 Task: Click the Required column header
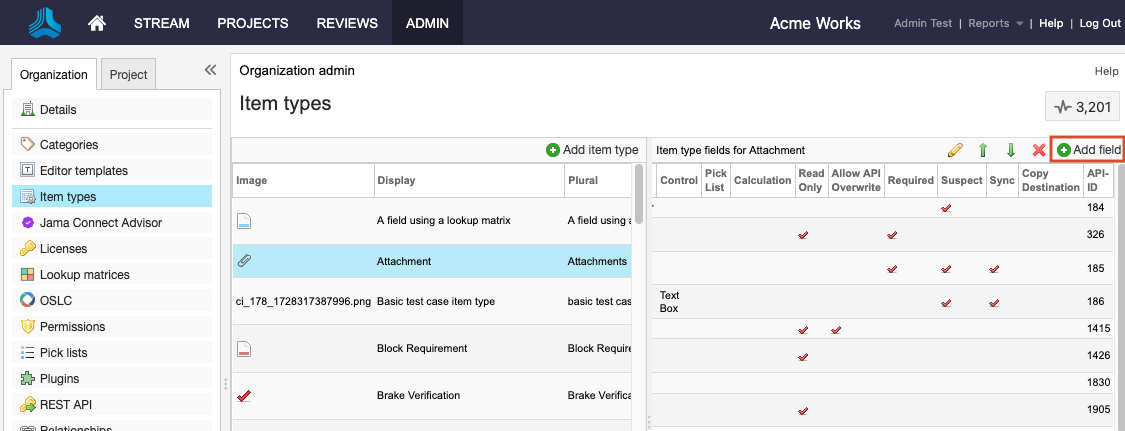pyautogui.click(x=910, y=181)
